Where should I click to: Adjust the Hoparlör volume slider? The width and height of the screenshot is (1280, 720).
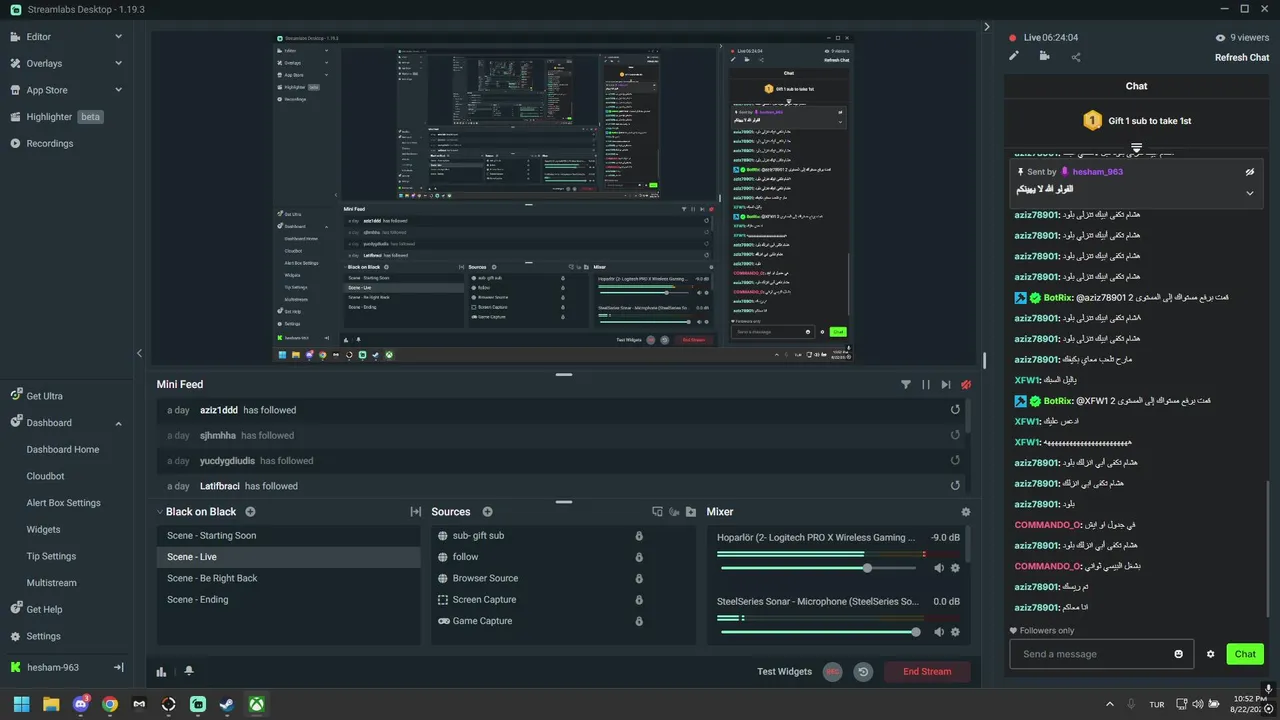[x=818, y=568]
